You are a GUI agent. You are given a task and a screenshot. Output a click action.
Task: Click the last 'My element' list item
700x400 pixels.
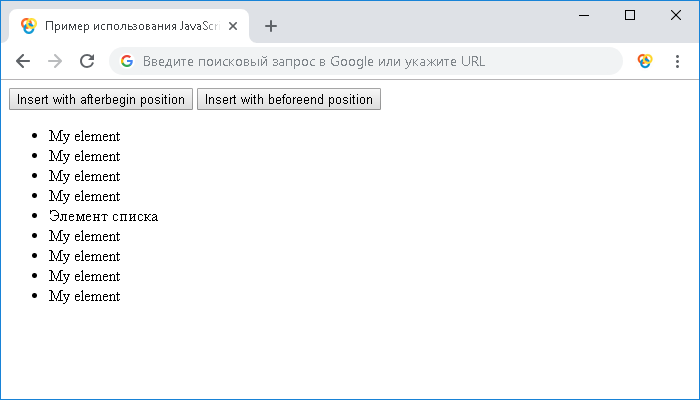tap(84, 296)
